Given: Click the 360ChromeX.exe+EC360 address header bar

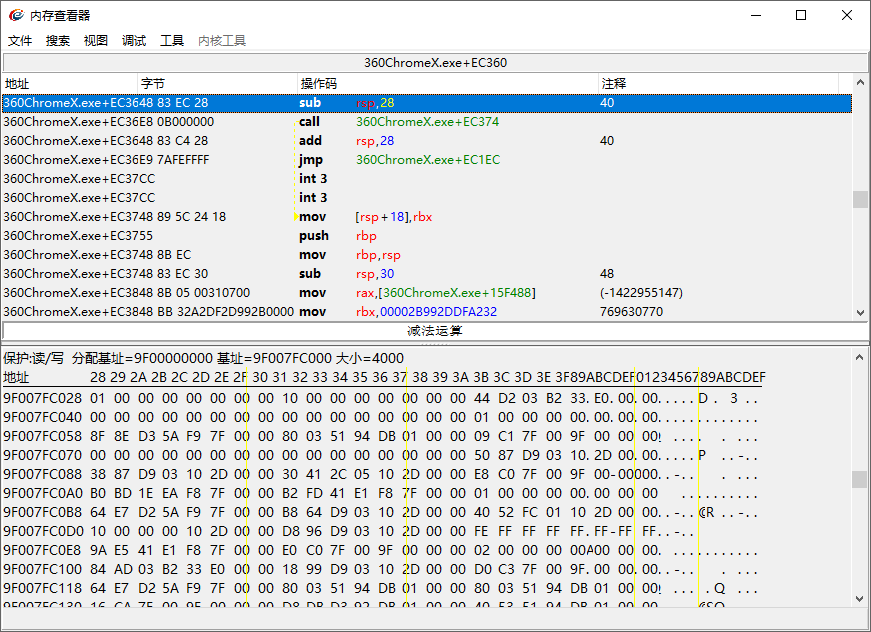Looking at the screenshot, I should coord(436,63).
